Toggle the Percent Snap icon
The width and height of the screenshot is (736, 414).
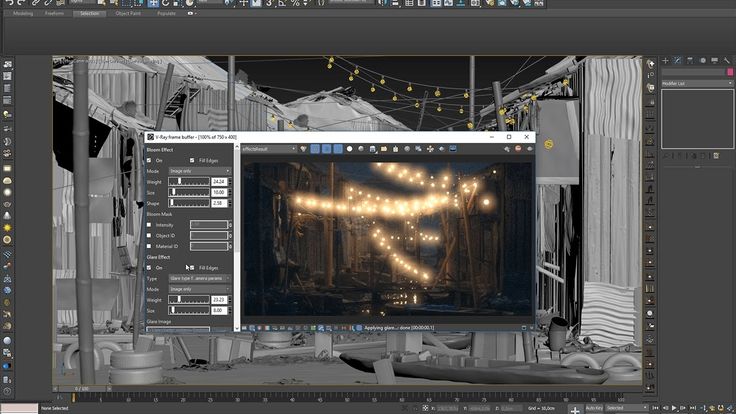(295, 3)
